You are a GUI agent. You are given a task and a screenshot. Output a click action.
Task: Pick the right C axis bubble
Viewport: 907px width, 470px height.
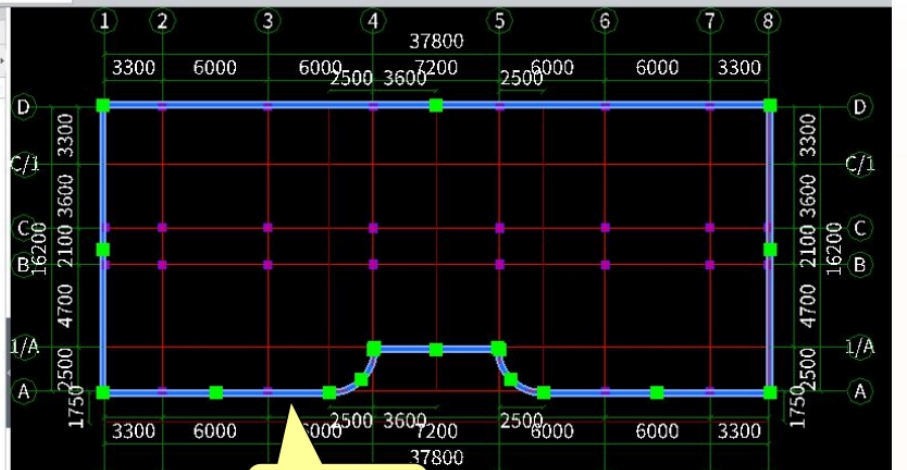(860, 228)
